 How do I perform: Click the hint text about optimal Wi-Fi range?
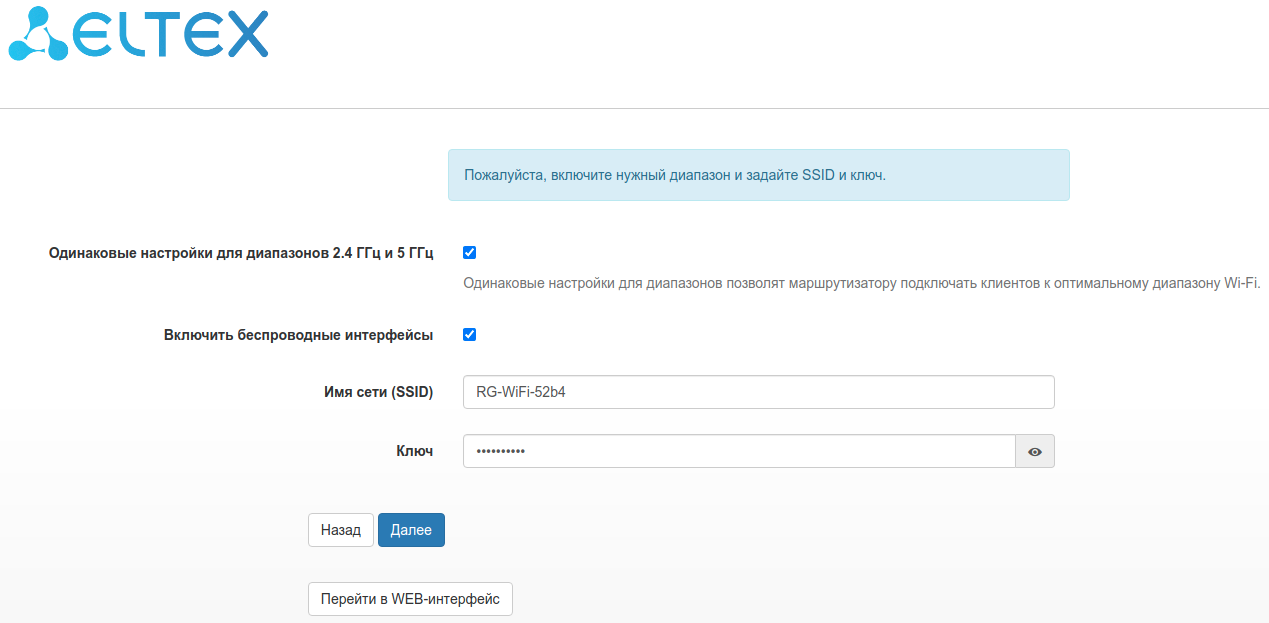pos(861,283)
